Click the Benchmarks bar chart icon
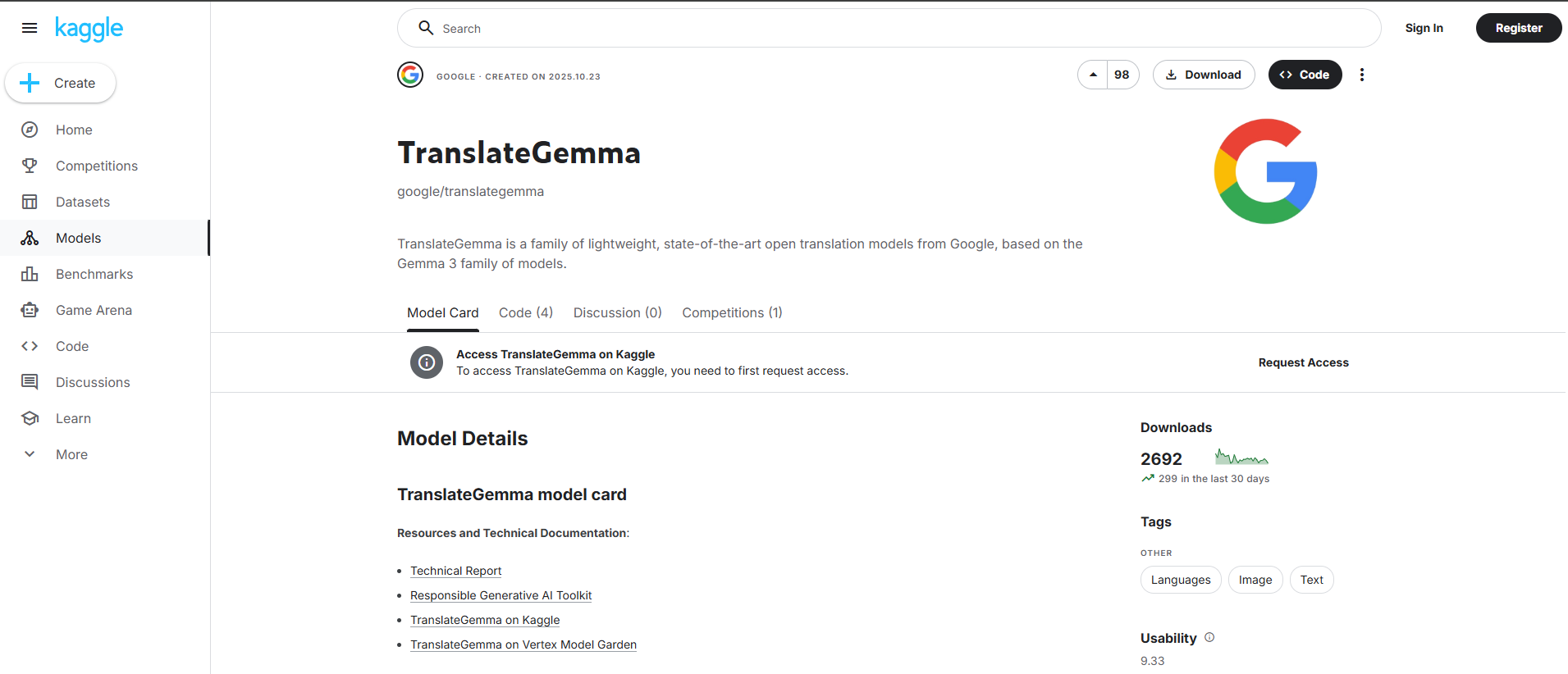This screenshot has height=674, width=1568. coord(30,274)
